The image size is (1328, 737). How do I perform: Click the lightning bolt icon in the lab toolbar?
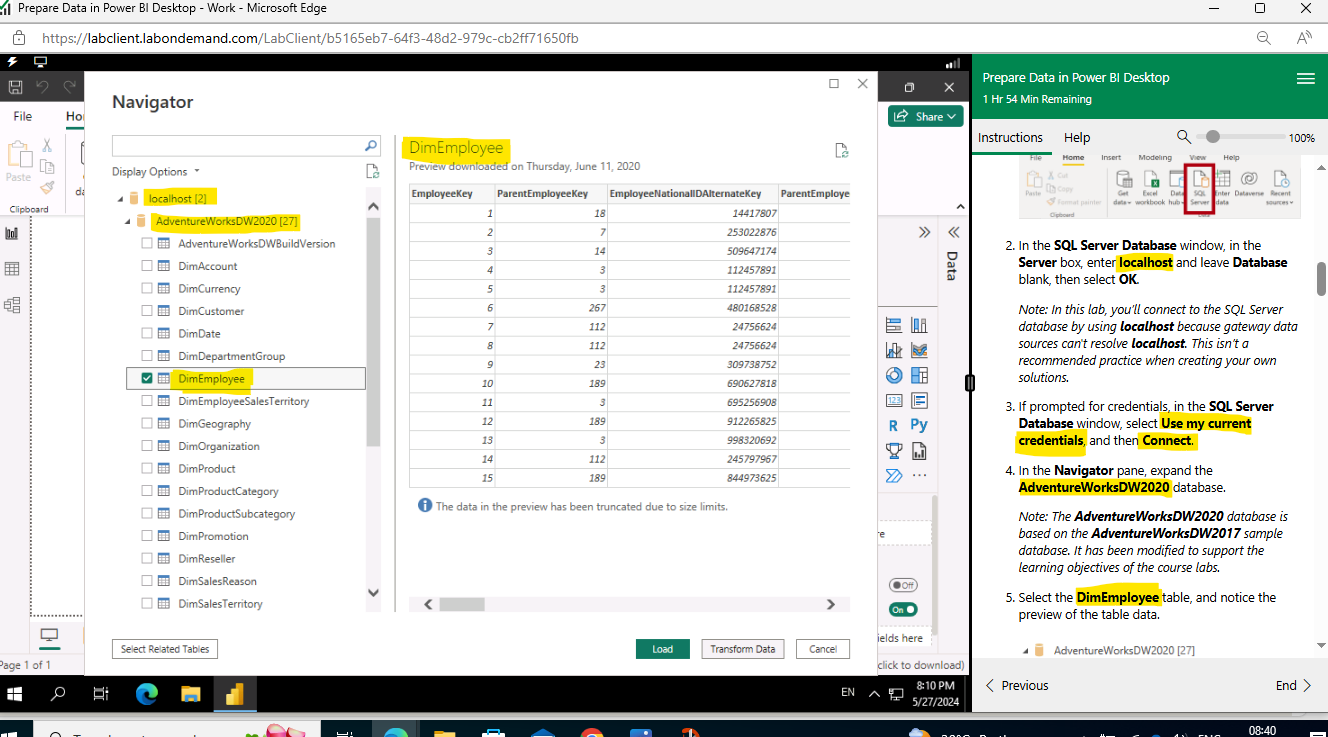point(13,61)
